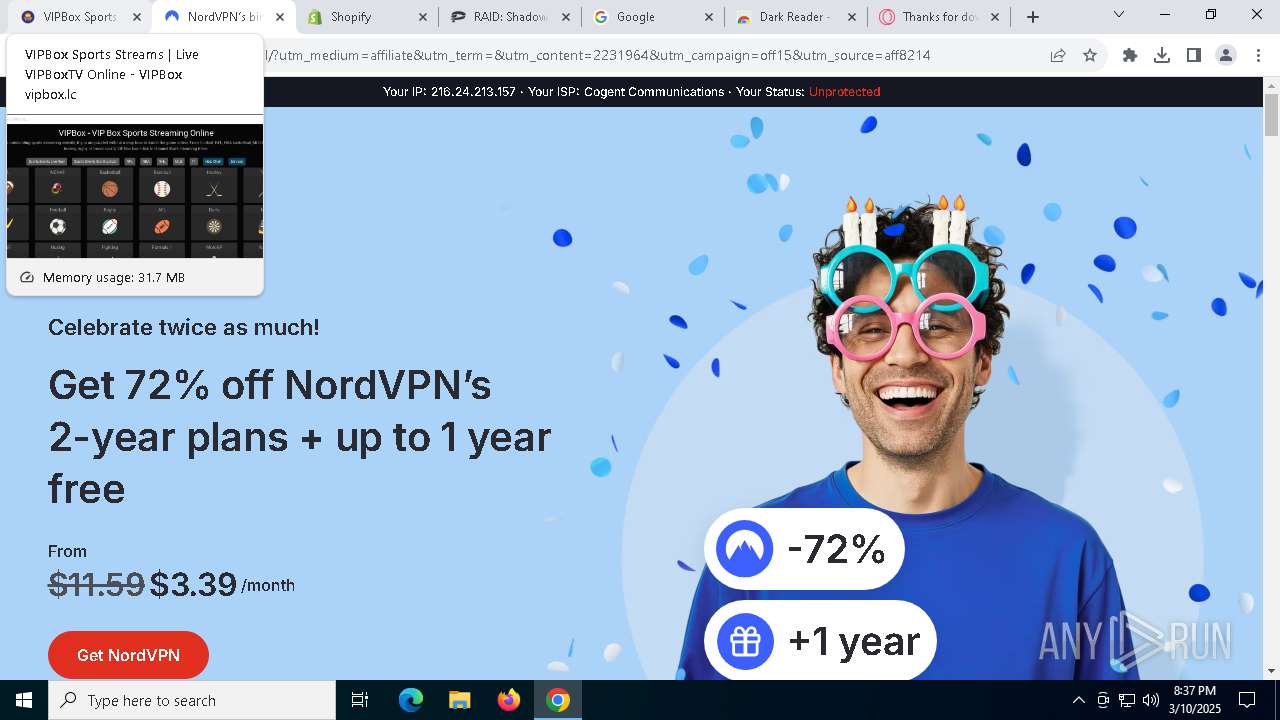Image resolution: width=1280 pixels, height=720 pixels.
Task: Click the vertical page scrollbar thumb
Action: [x=1271, y=115]
